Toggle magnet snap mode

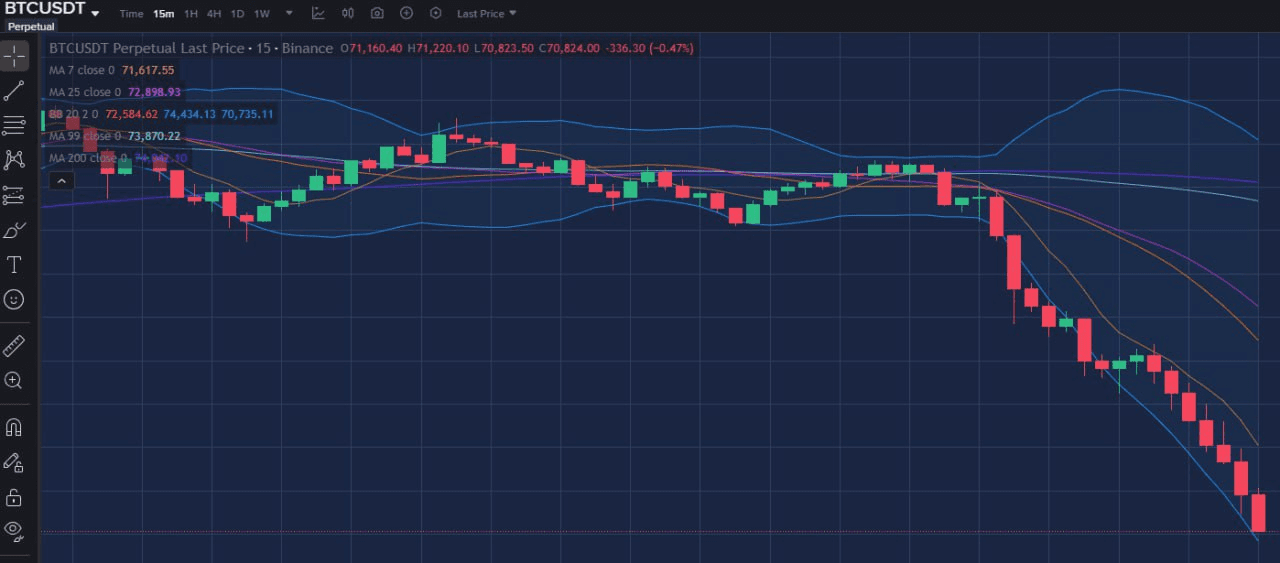tap(14, 428)
